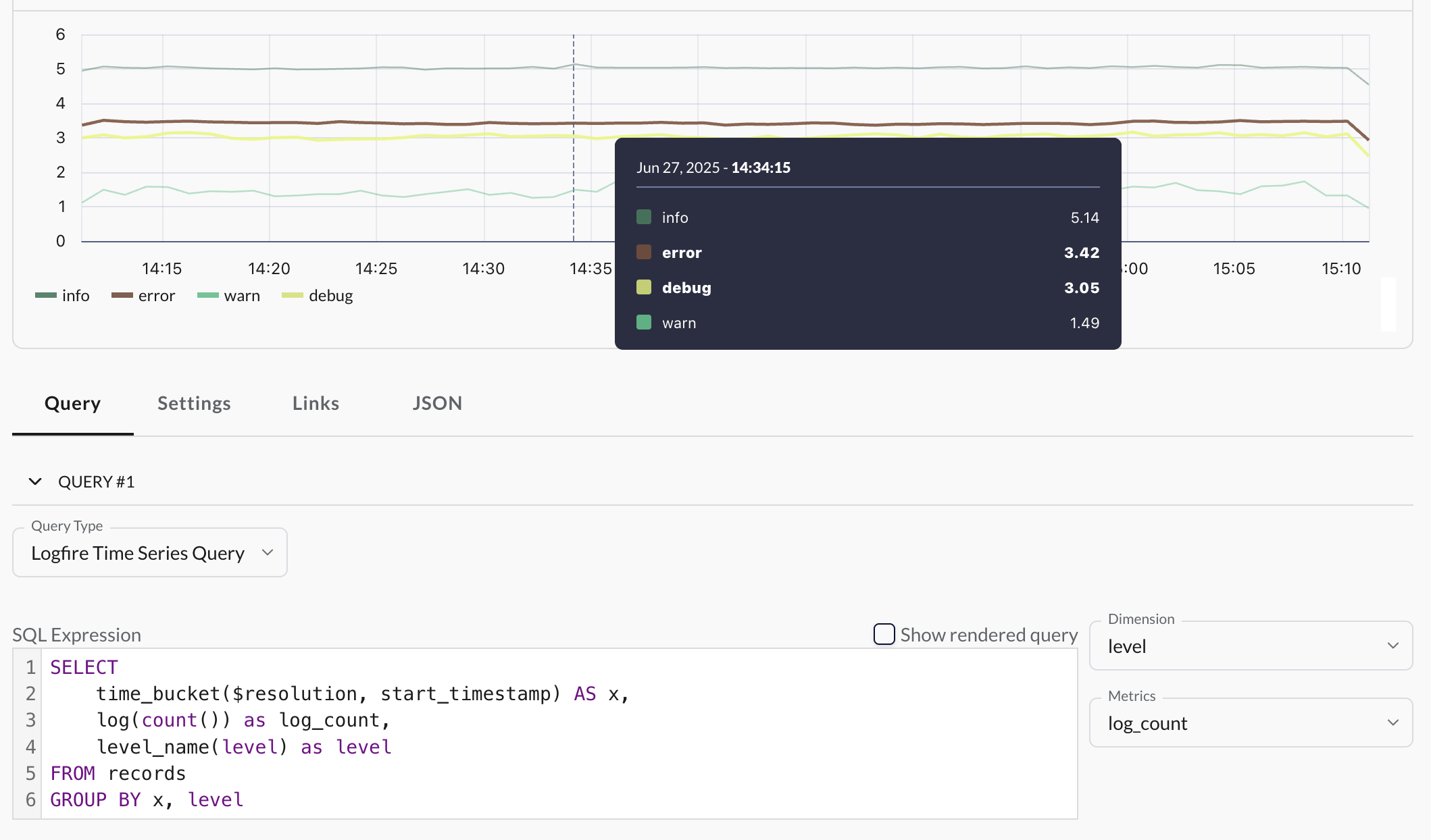Click the warn color square in tooltip
1431x840 pixels.
(x=643, y=322)
